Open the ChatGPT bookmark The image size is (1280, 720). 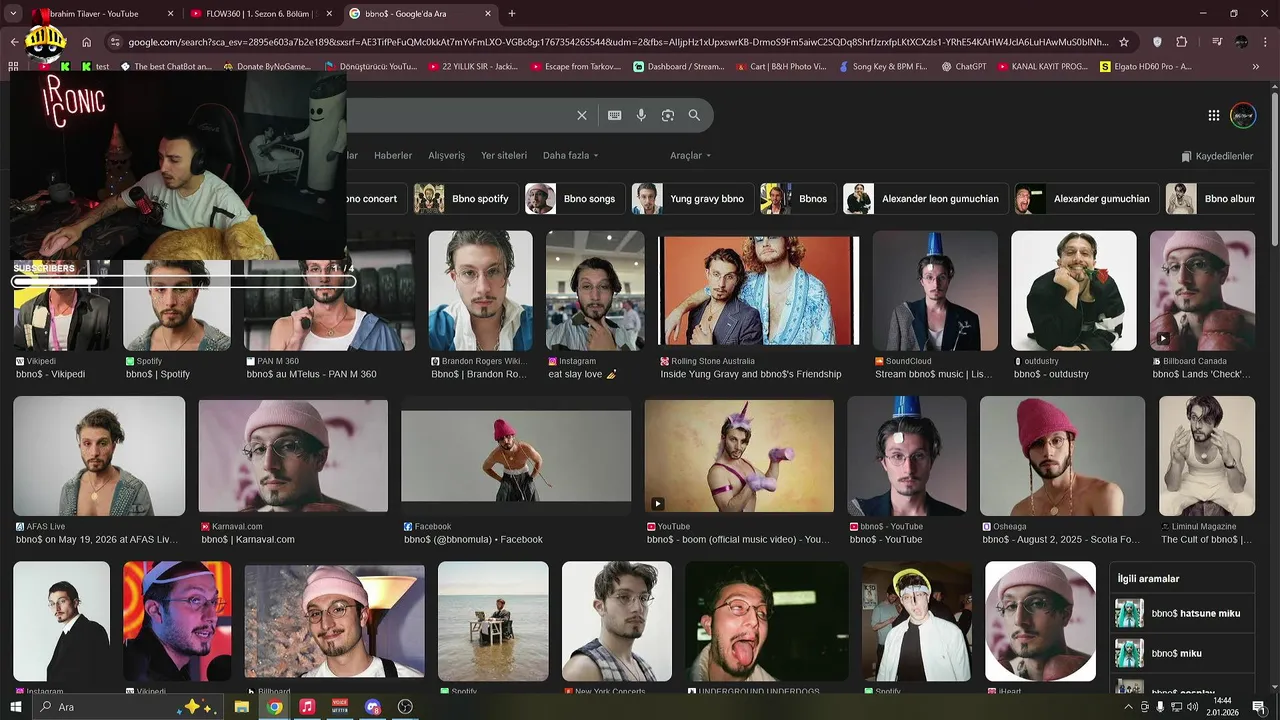point(963,66)
